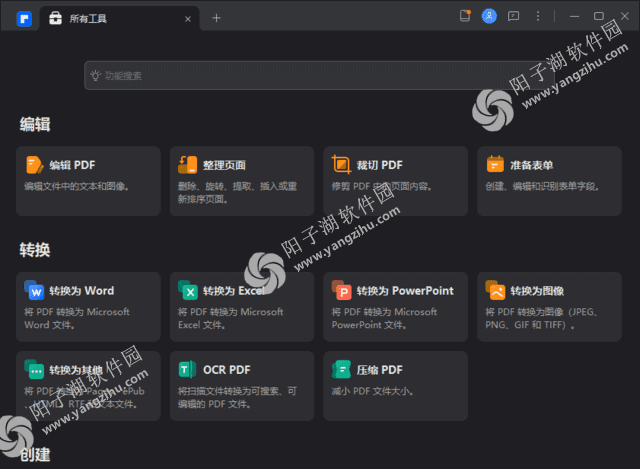Open the mobile device notification icon
The image size is (640, 469).
coord(465,16)
